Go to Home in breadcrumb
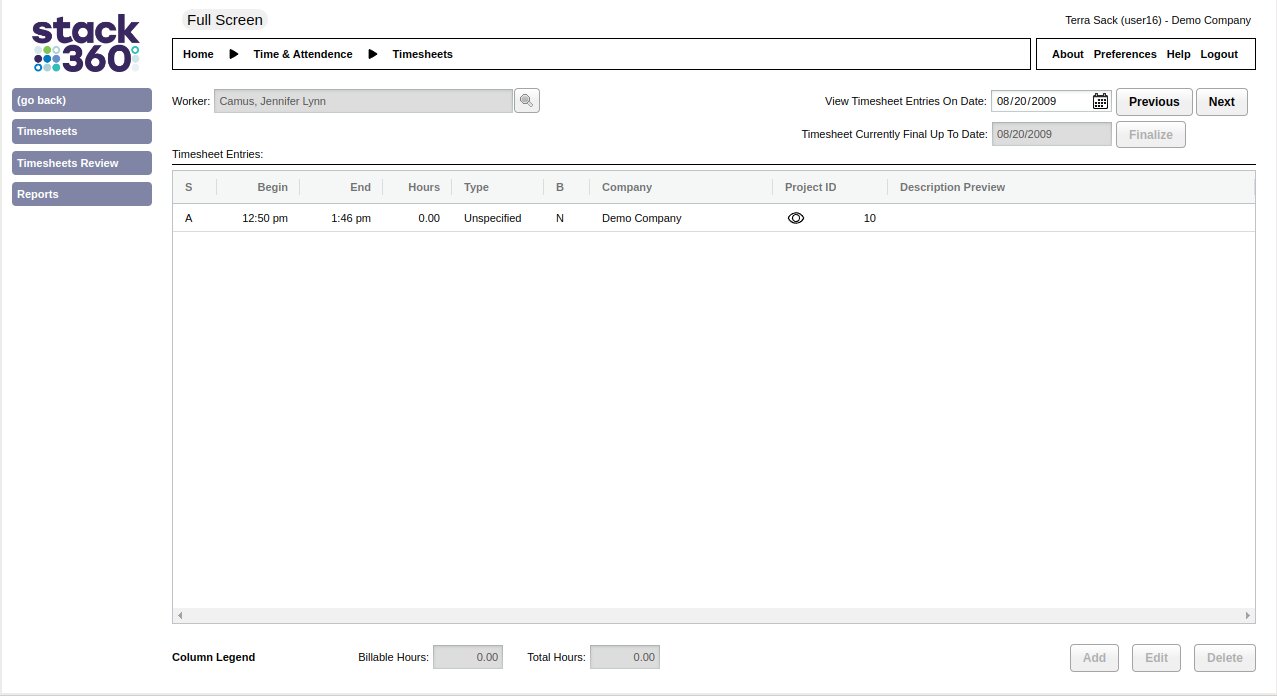The width and height of the screenshot is (1277, 696). [x=198, y=54]
